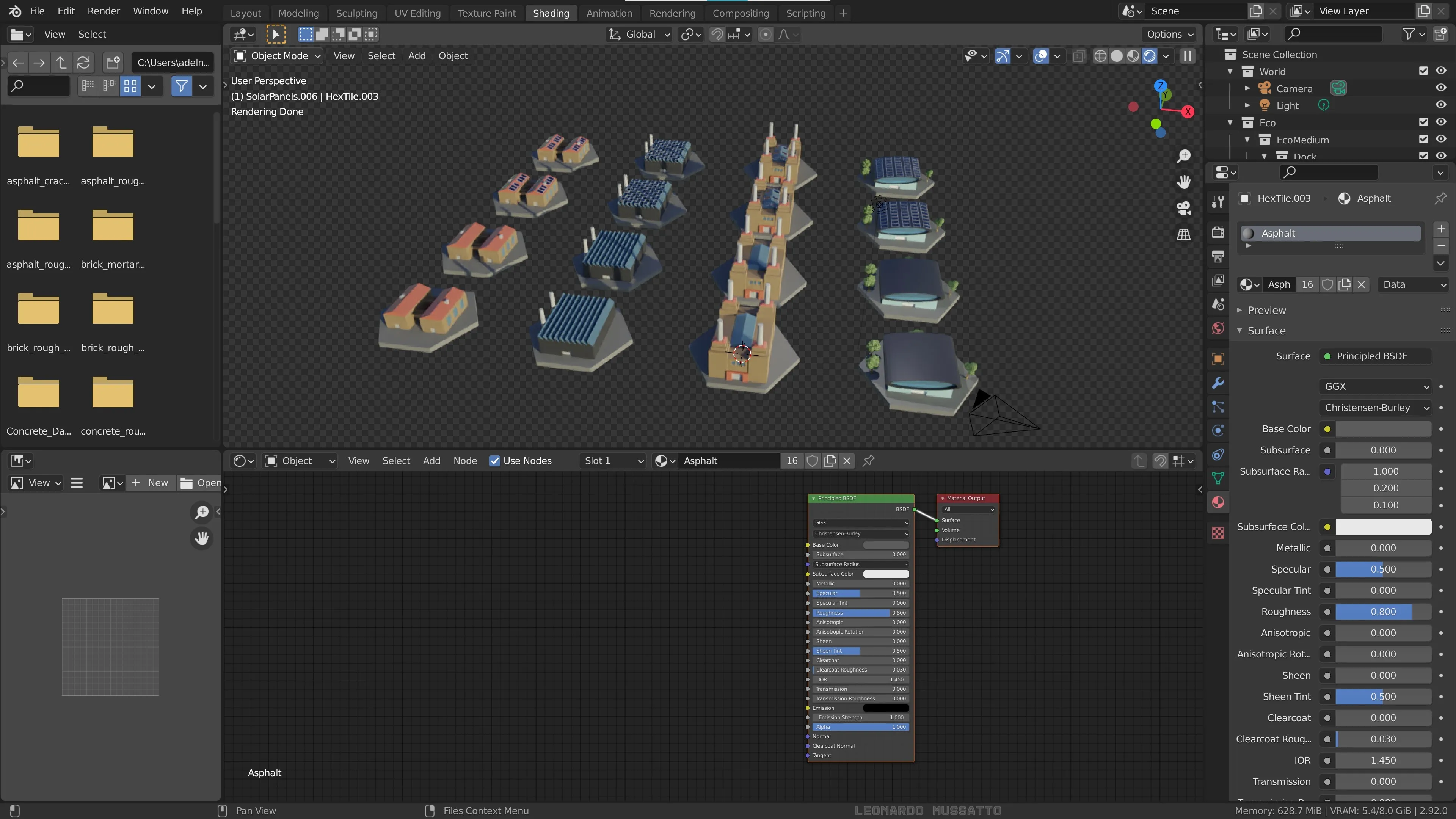Image resolution: width=1456 pixels, height=819 pixels.
Task: Open the World Properties tab
Action: click(x=1218, y=328)
